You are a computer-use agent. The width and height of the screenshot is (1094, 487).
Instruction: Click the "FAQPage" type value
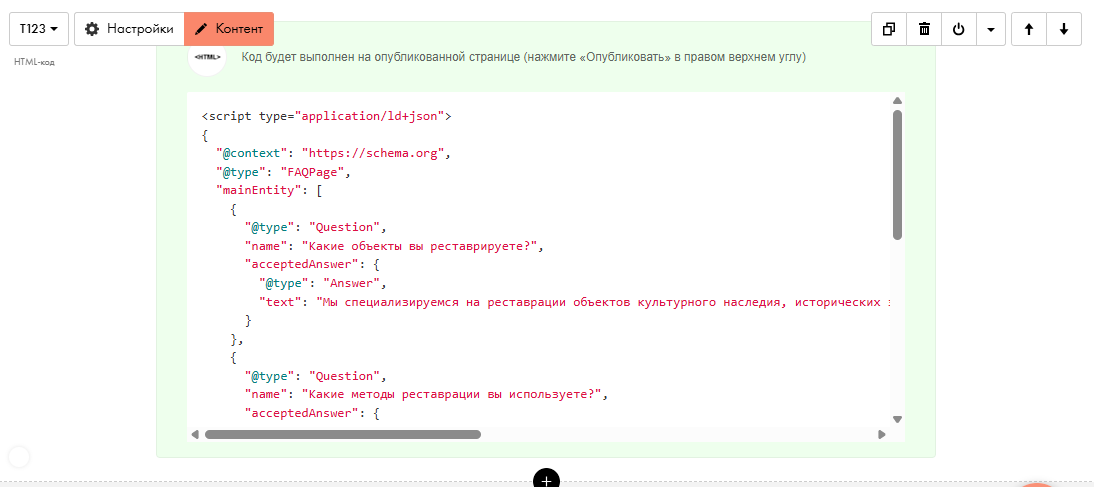[312, 172]
